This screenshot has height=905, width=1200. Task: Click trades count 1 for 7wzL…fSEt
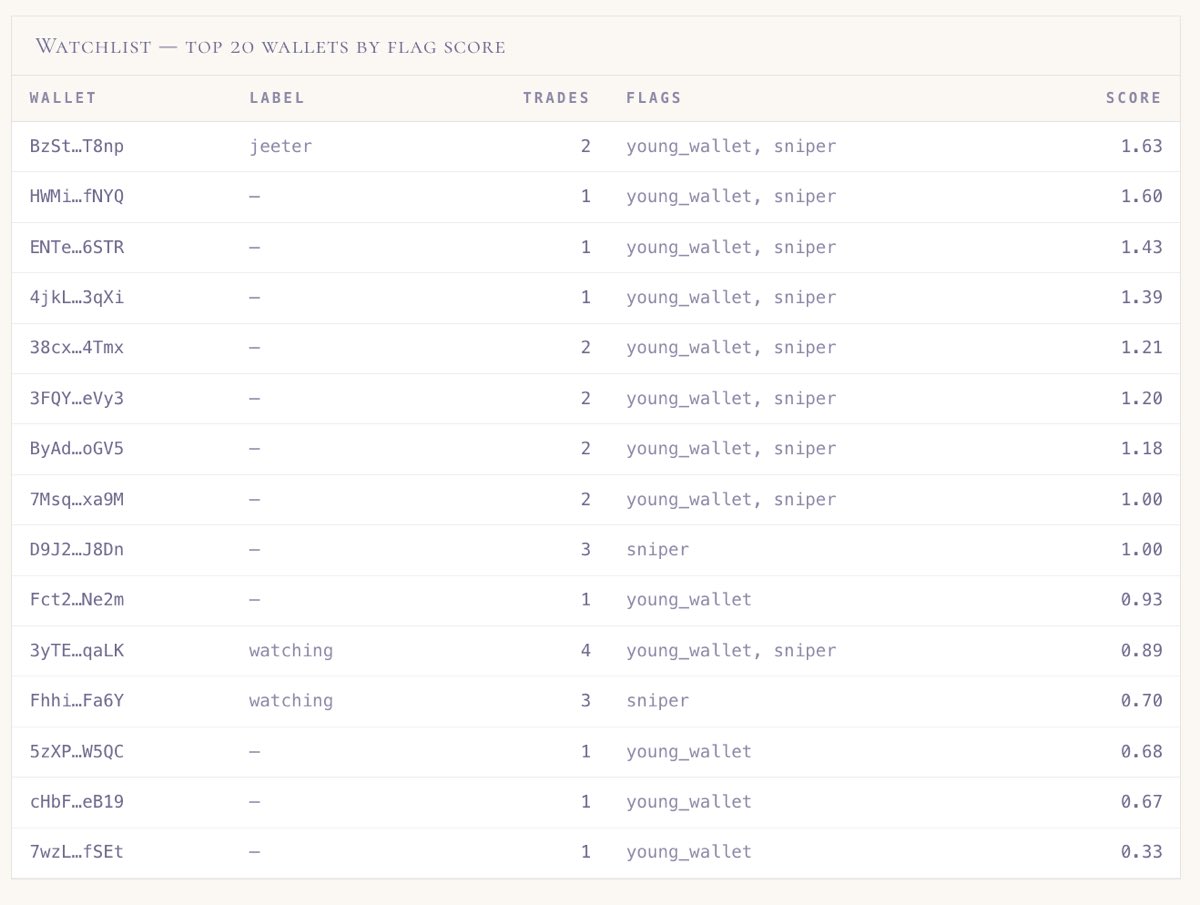tap(586, 852)
